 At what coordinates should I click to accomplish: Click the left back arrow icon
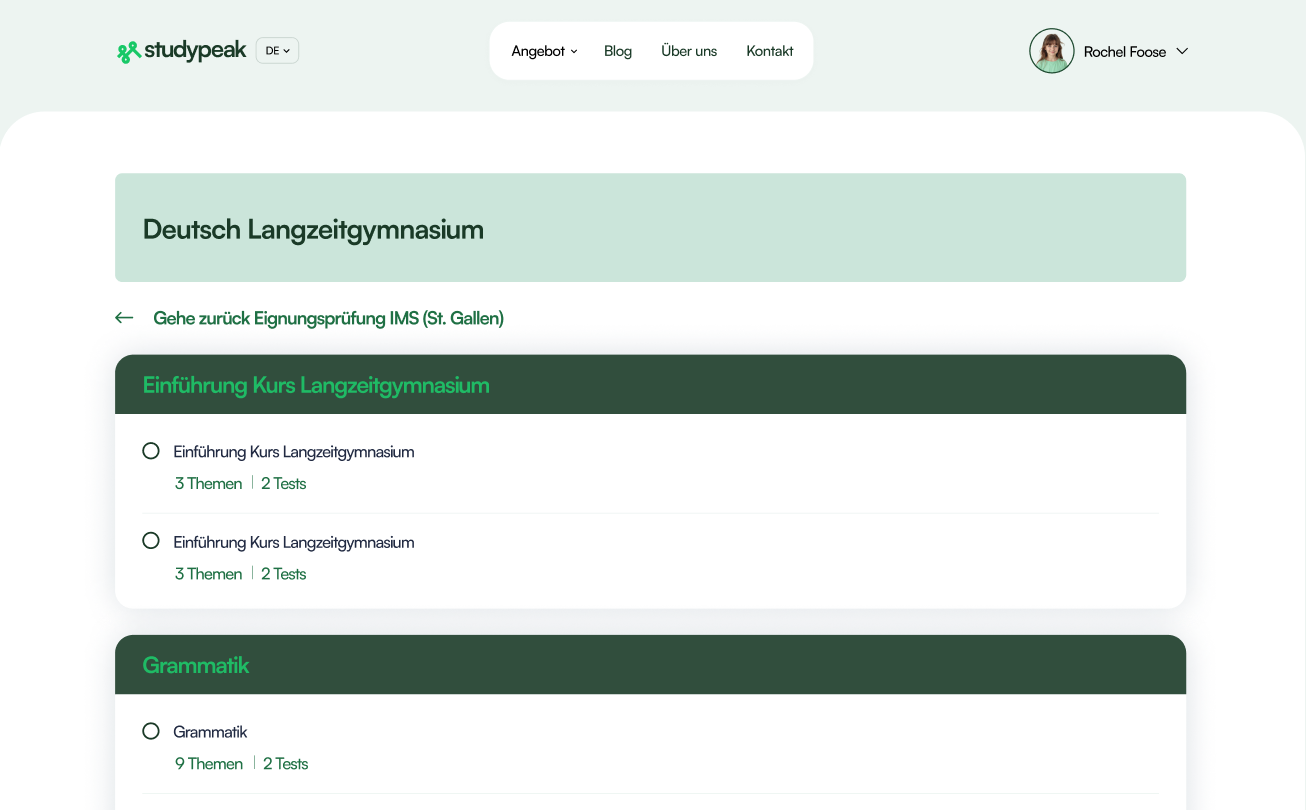point(124,318)
